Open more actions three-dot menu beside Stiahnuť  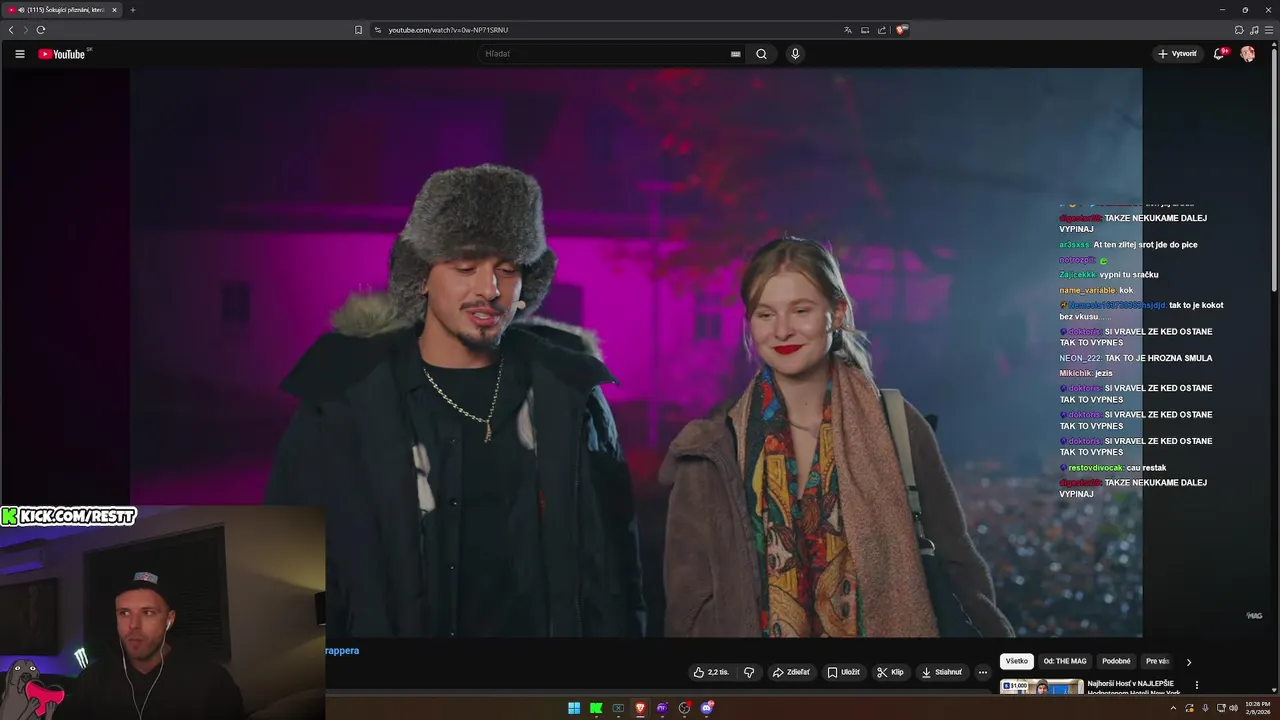pyautogui.click(x=982, y=672)
